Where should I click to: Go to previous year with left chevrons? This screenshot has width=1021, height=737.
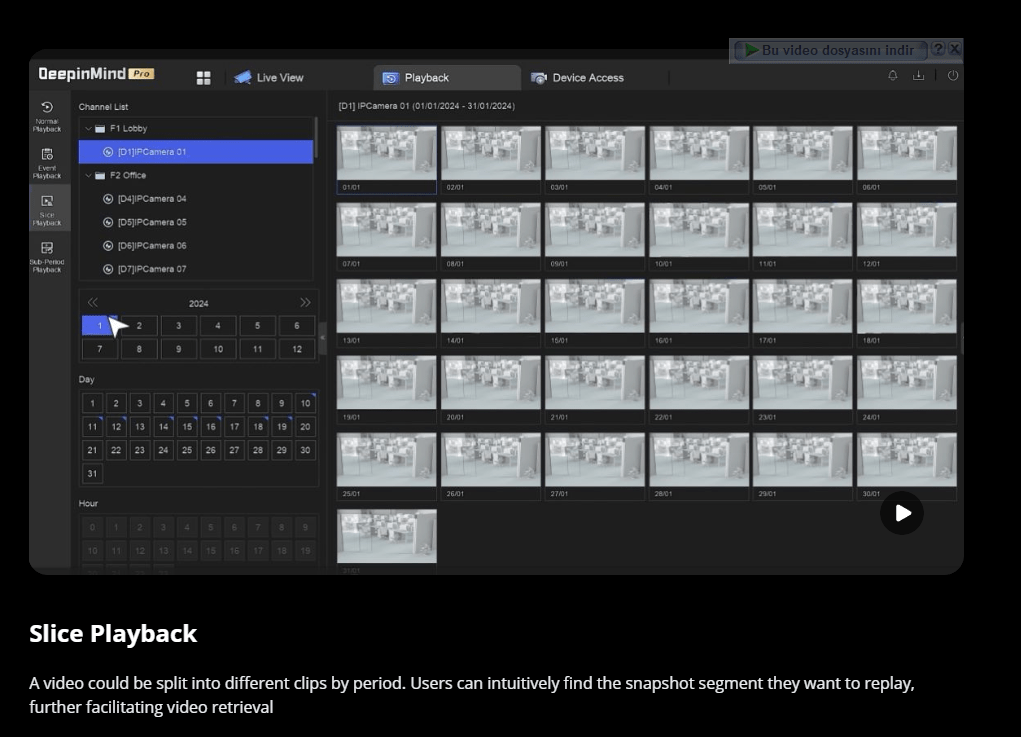pyautogui.click(x=93, y=303)
